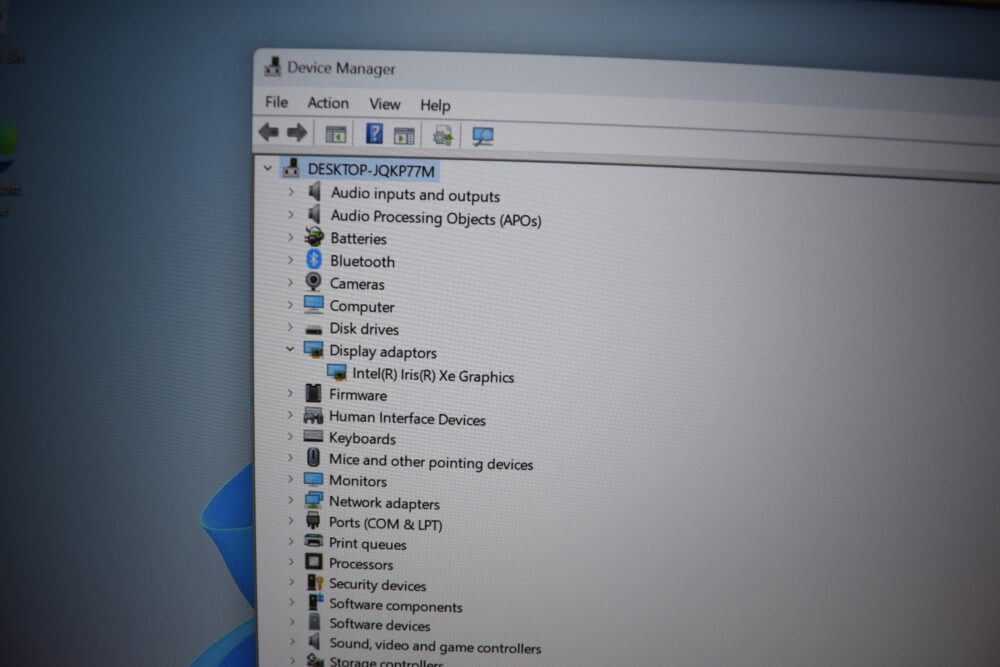Click the Update device driver toolbar icon
The width and height of the screenshot is (1000, 667).
pos(443,136)
